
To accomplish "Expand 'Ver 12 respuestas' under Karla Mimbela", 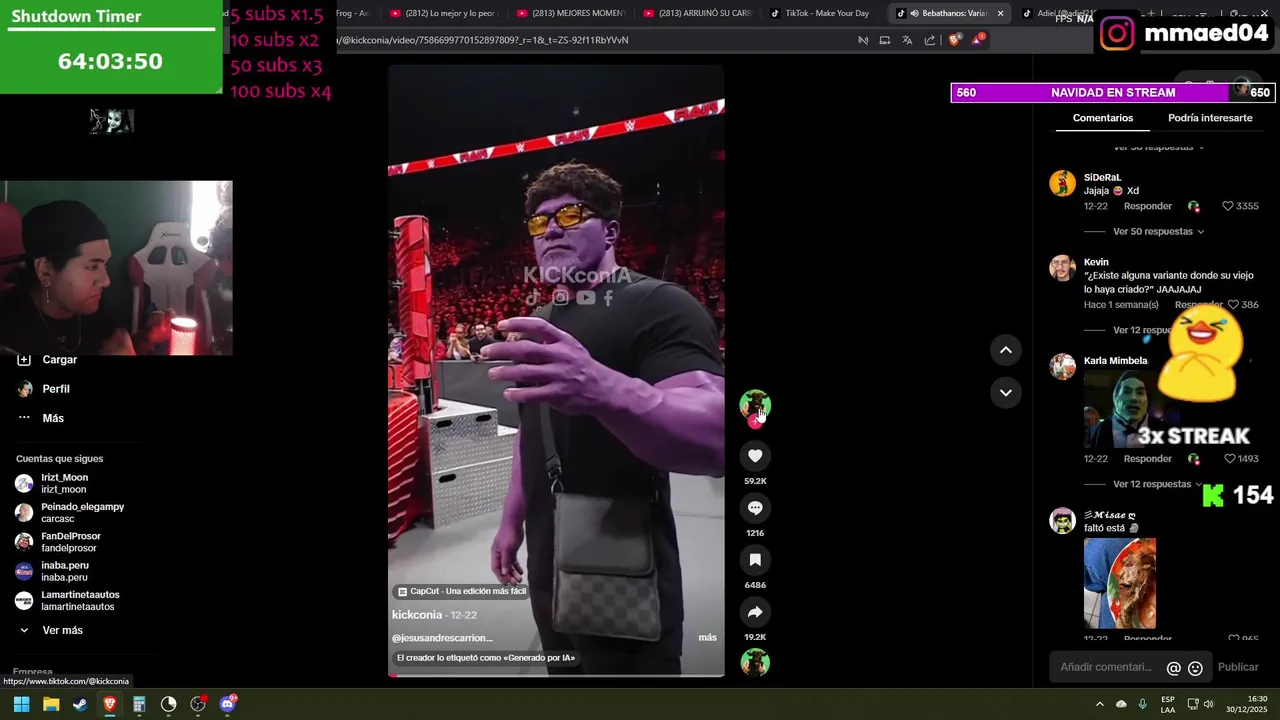I will (x=1158, y=484).
